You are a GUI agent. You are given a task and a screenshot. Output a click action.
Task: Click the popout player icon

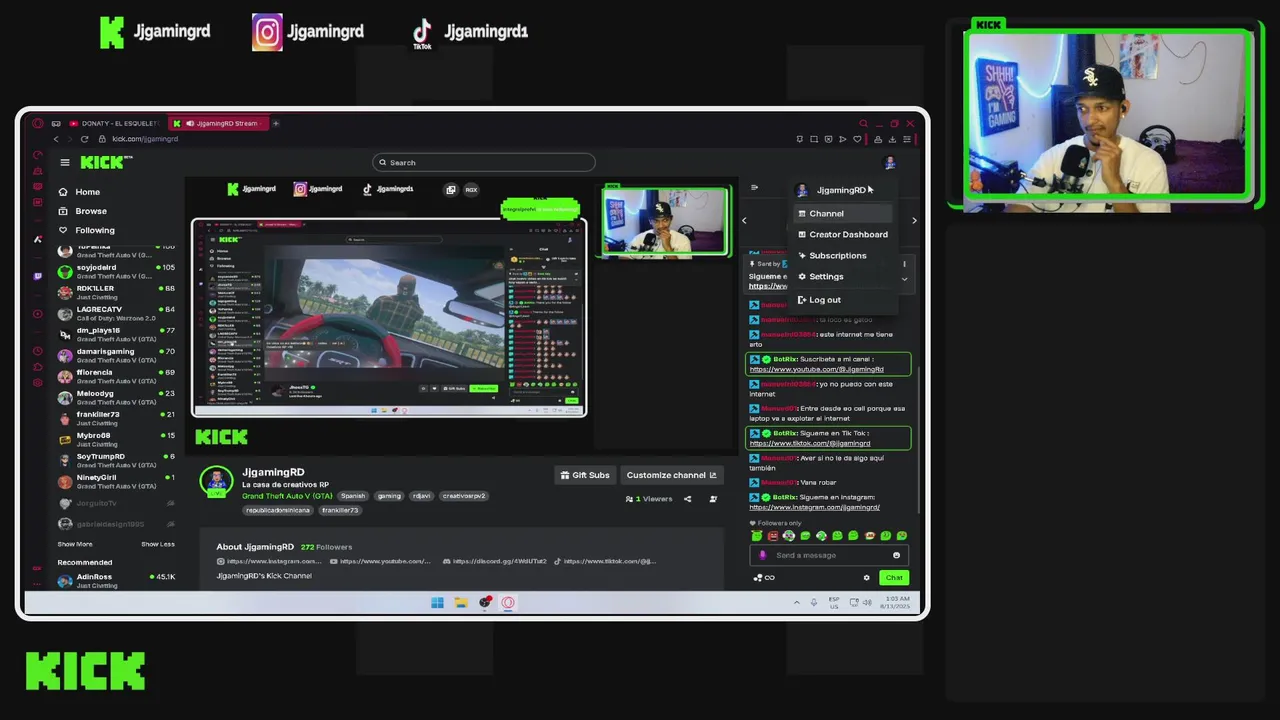click(451, 189)
